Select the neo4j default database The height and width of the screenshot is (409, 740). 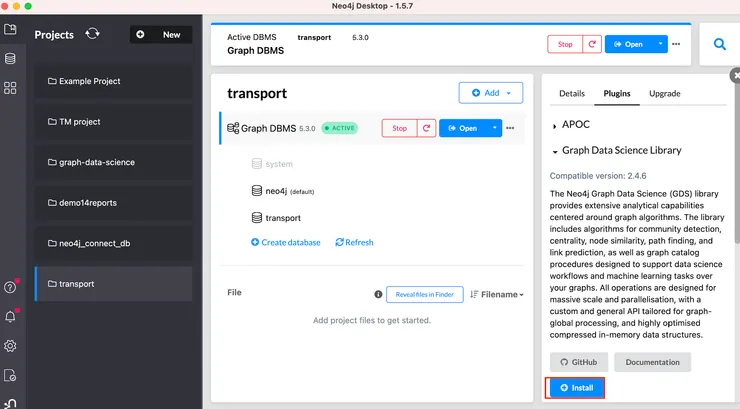tap(283, 191)
